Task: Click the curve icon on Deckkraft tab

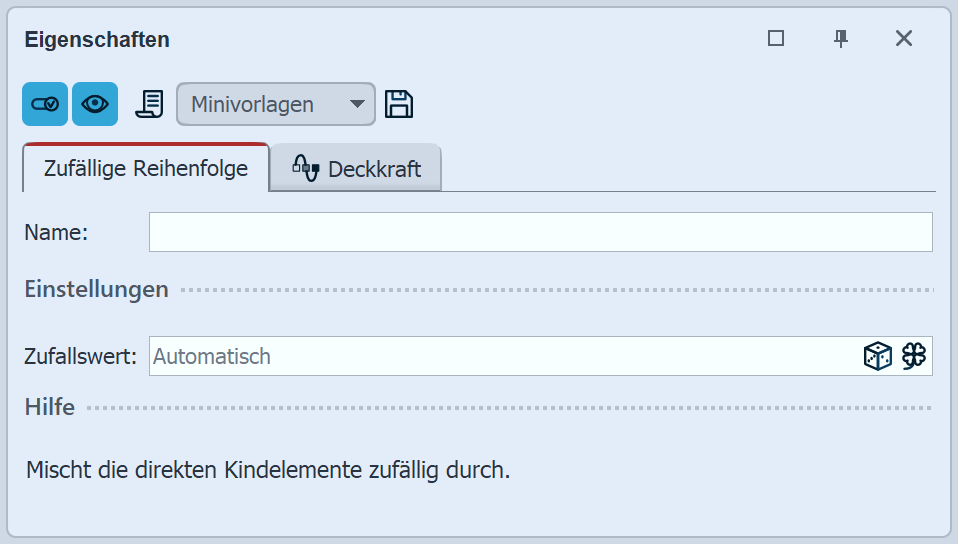Action: tap(305, 169)
